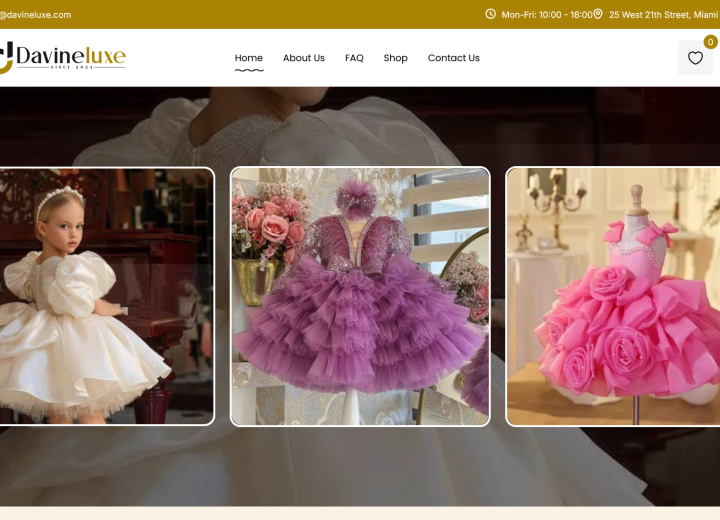Click the clock icon beside business hours

pos(490,14)
